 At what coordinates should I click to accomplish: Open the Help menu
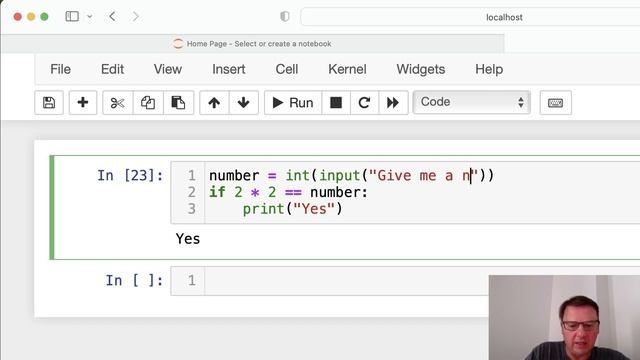click(489, 69)
